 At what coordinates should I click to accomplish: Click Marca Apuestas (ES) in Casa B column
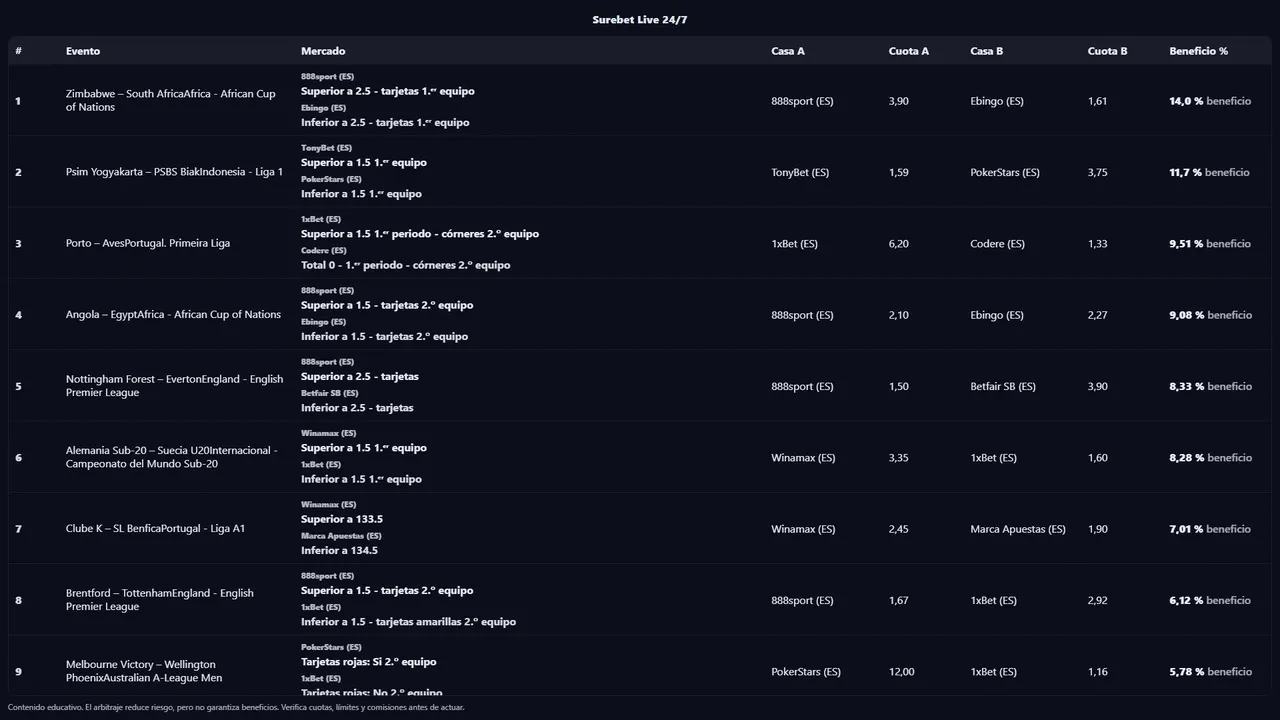pyautogui.click(x=1017, y=529)
